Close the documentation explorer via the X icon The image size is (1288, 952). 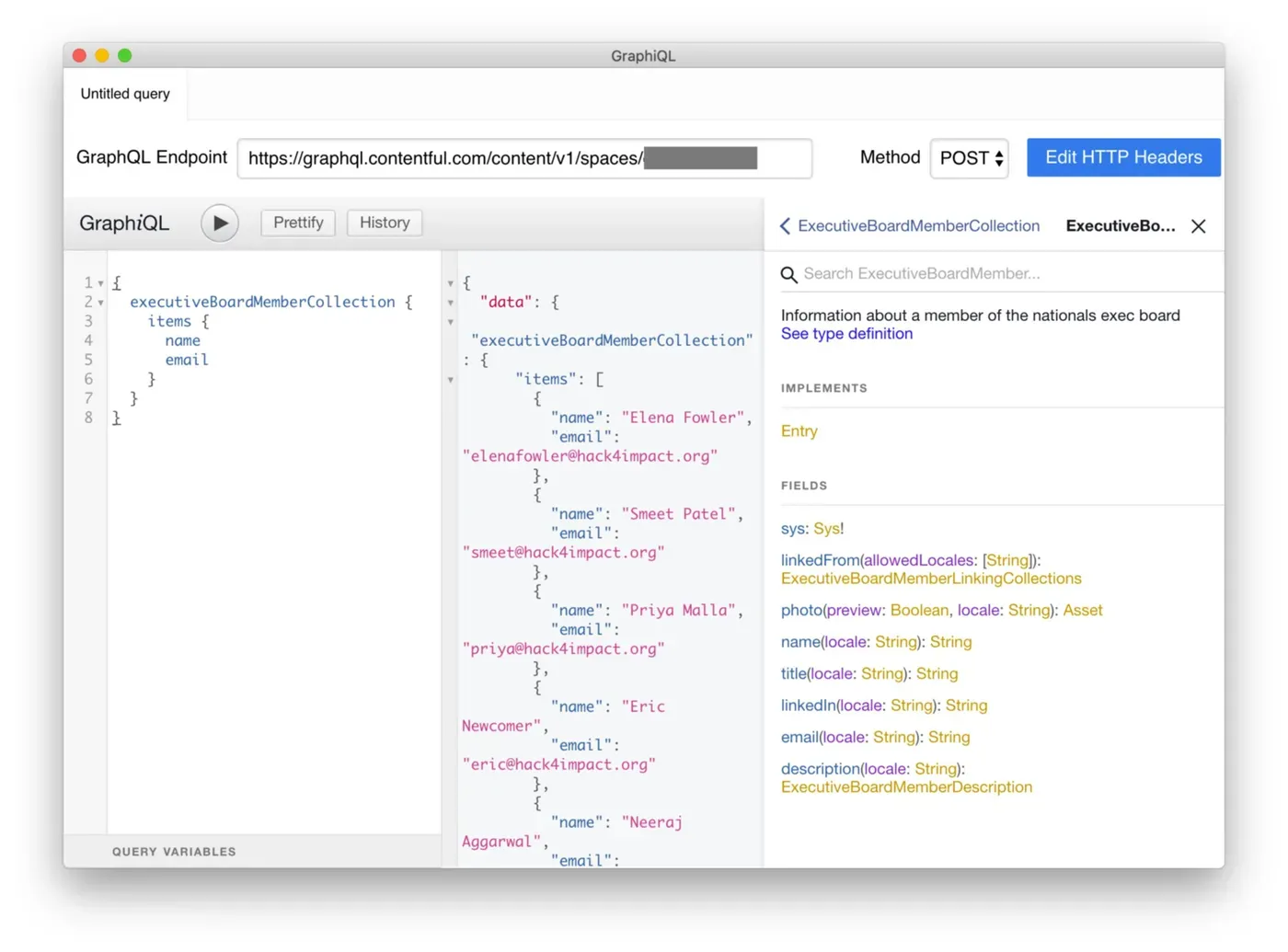pyautogui.click(x=1197, y=225)
